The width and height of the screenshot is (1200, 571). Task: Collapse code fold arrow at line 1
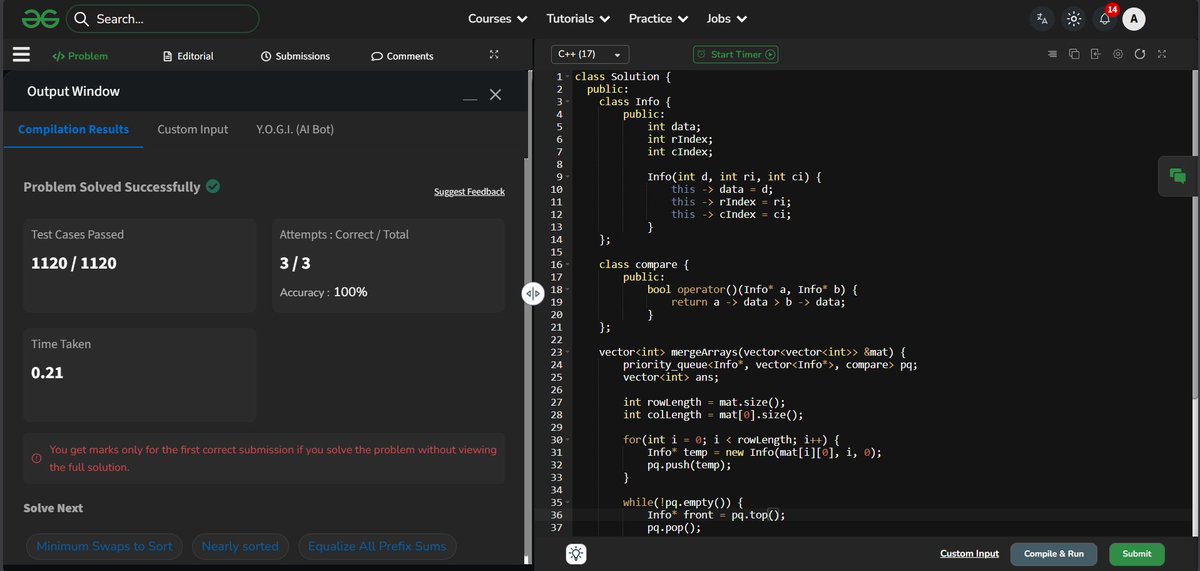point(568,77)
